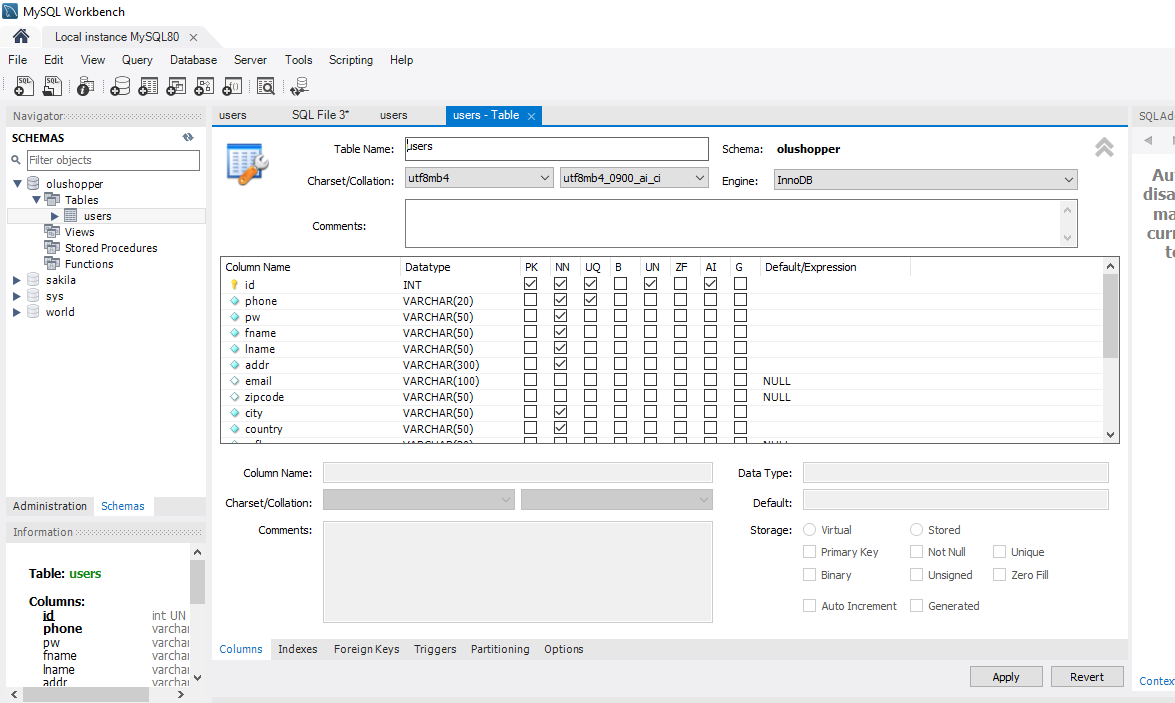Click the Stored Procedures folder icon
This screenshot has width=1175, height=703.
[52, 247]
